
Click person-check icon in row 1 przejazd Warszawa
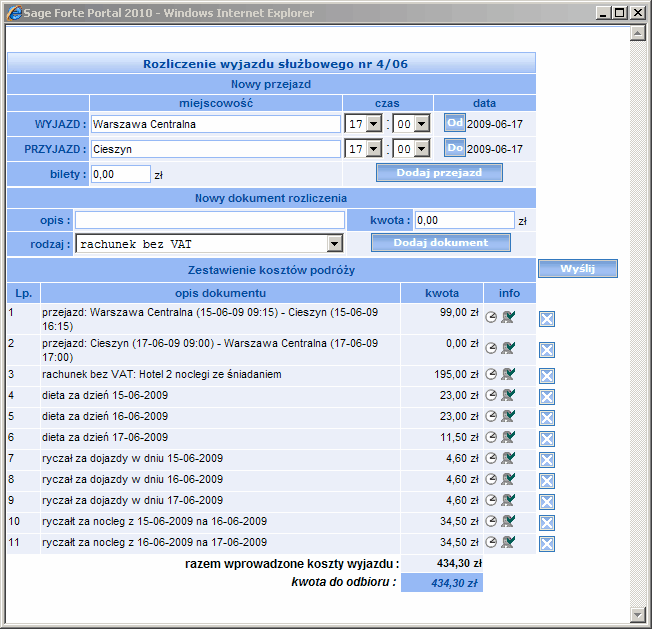tap(508, 317)
